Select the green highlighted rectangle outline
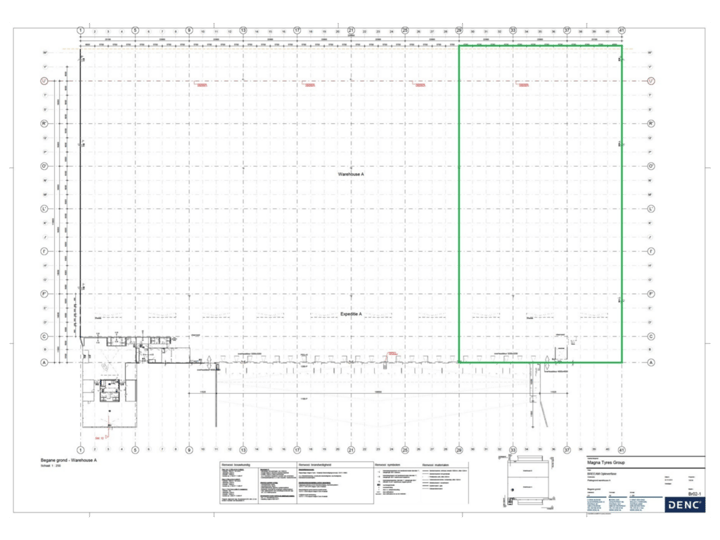Viewport: 720px width, 540px height. click(x=459, y=200)
